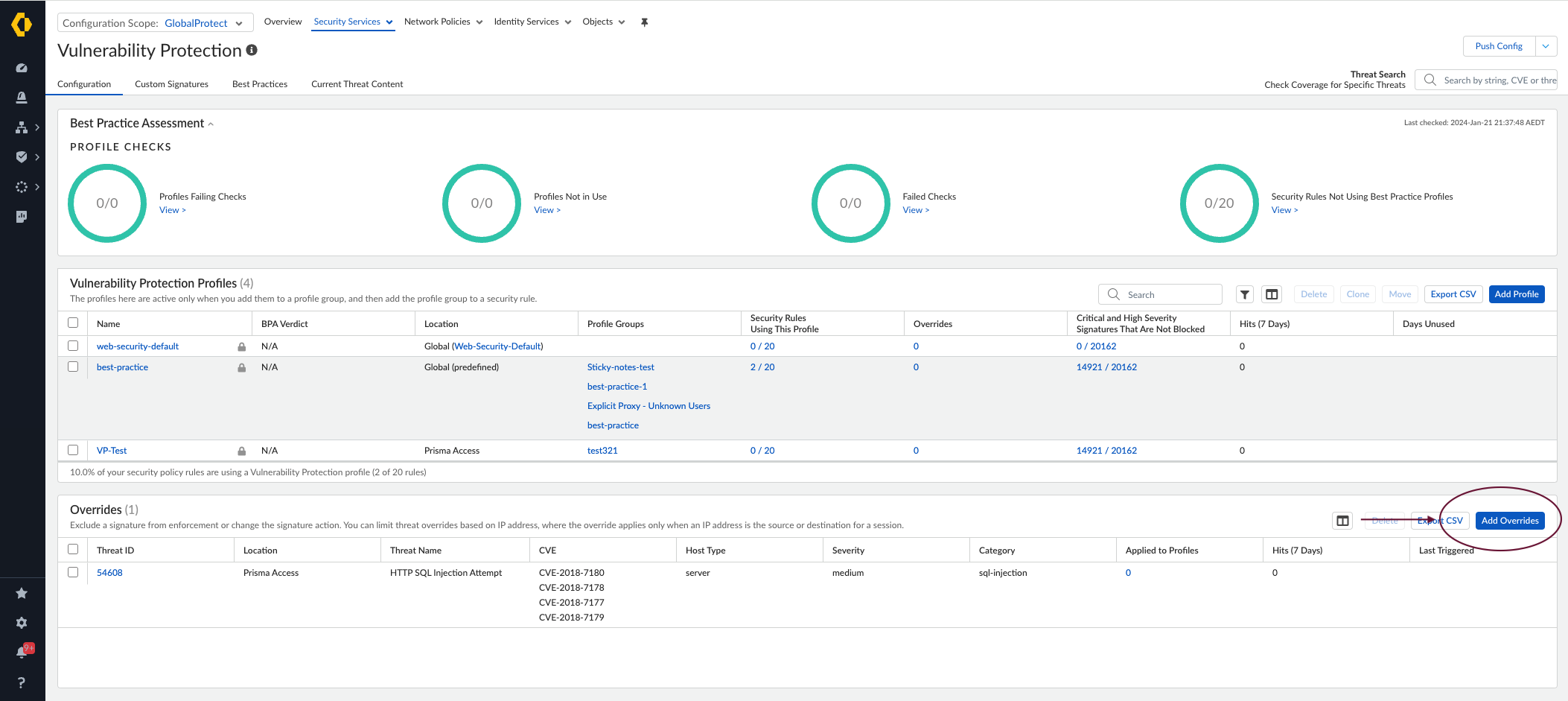Open the settings gear in sidebar
The width and height of the screenshot is (1568, 701).
tap(22, 623)
